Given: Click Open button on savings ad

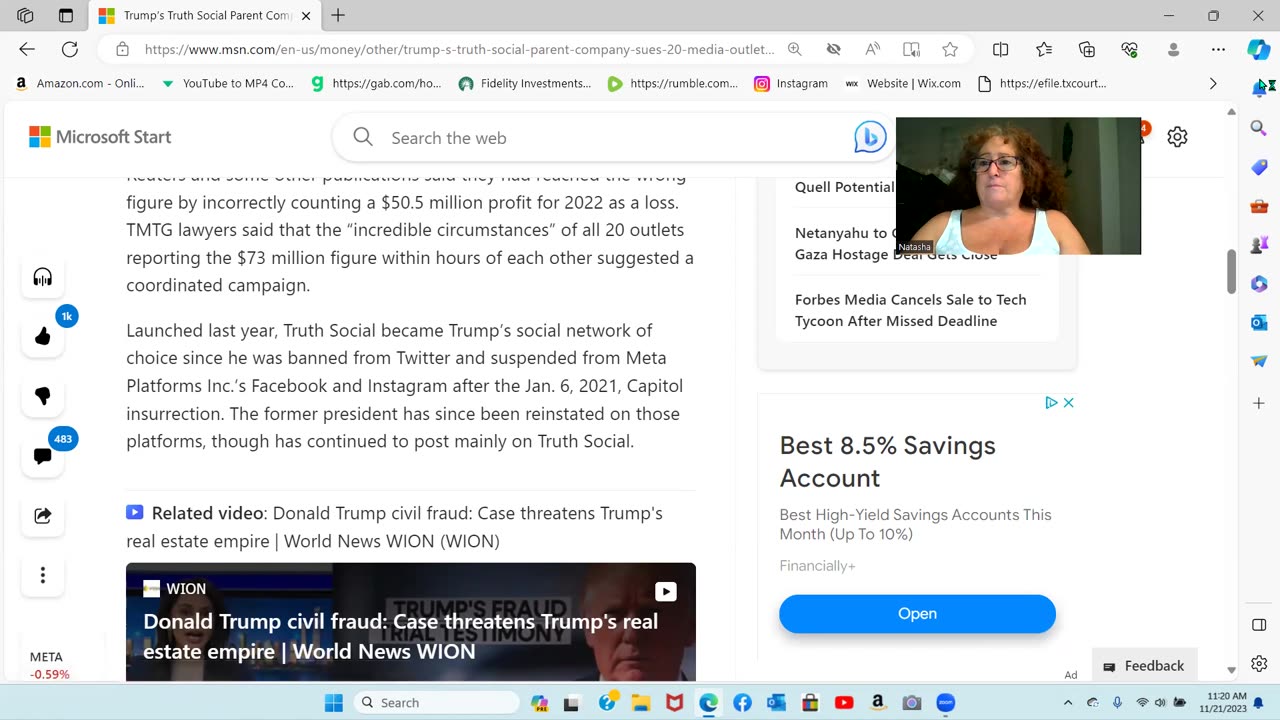Looking at the screenshot, I should pos(917,614).
